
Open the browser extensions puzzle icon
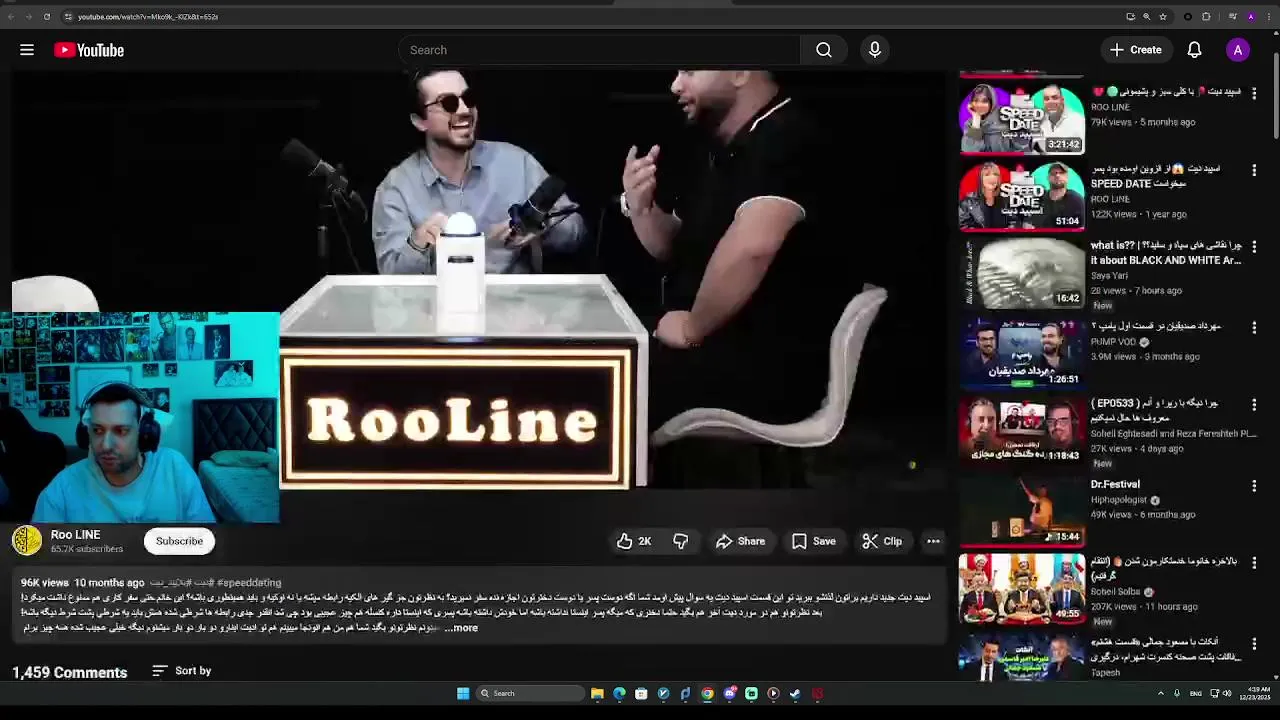click(1206, 16)
